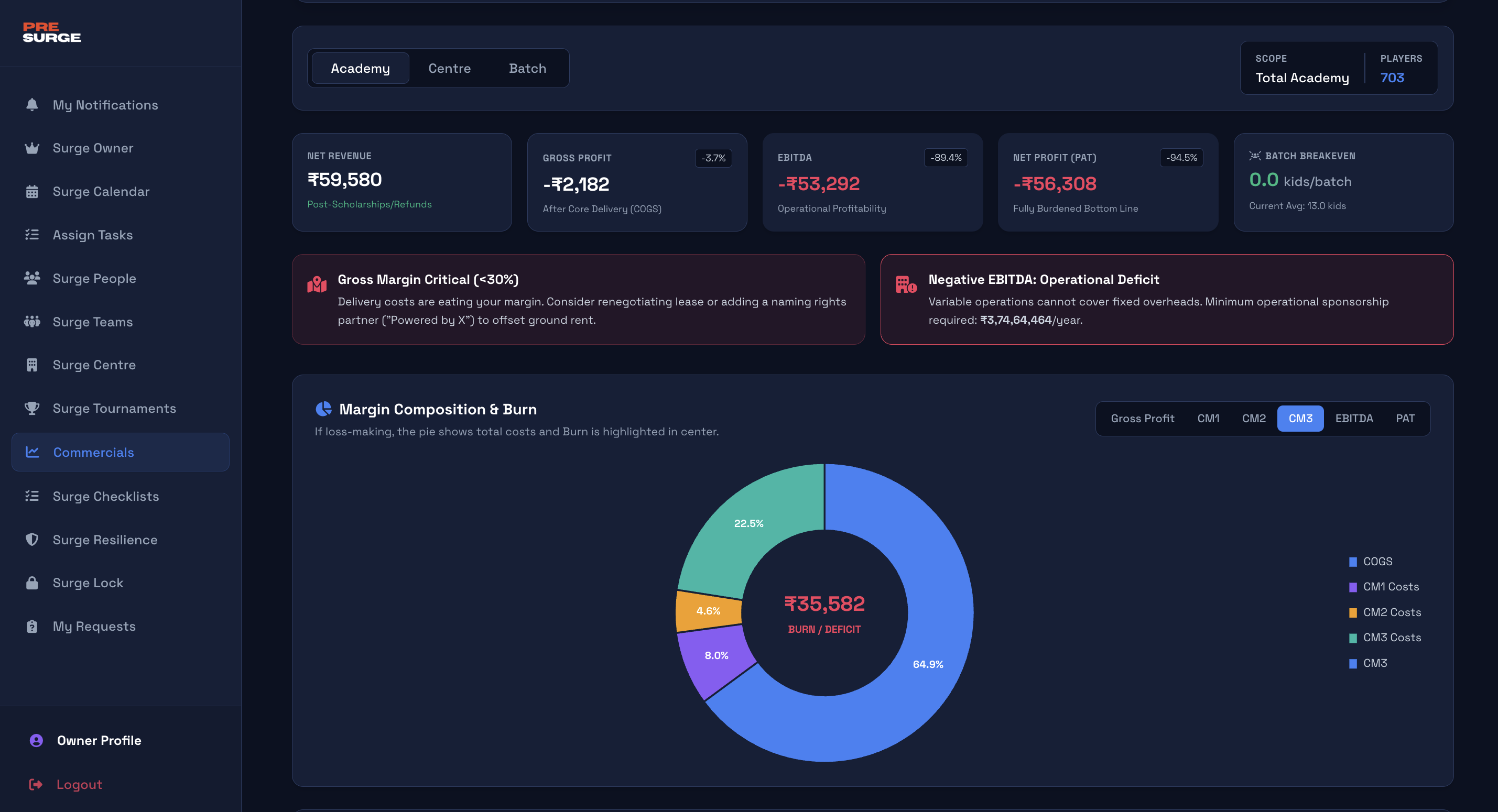Screen dimensions: 1498x812
Task: Enable the PAT view toggle
Action: click(x=1406, y=418)
